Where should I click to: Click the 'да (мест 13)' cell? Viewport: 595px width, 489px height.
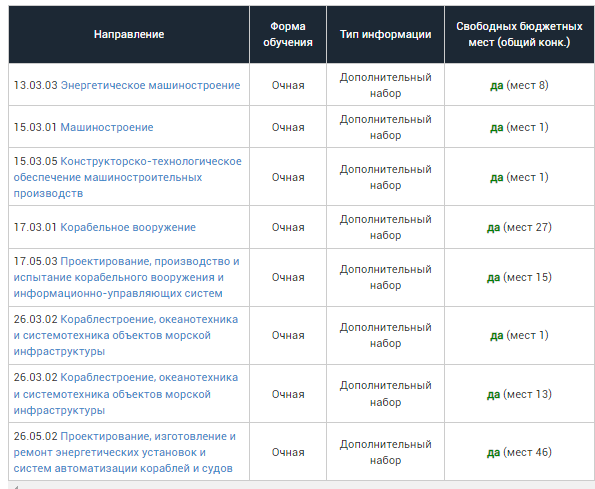coord(519,394)
